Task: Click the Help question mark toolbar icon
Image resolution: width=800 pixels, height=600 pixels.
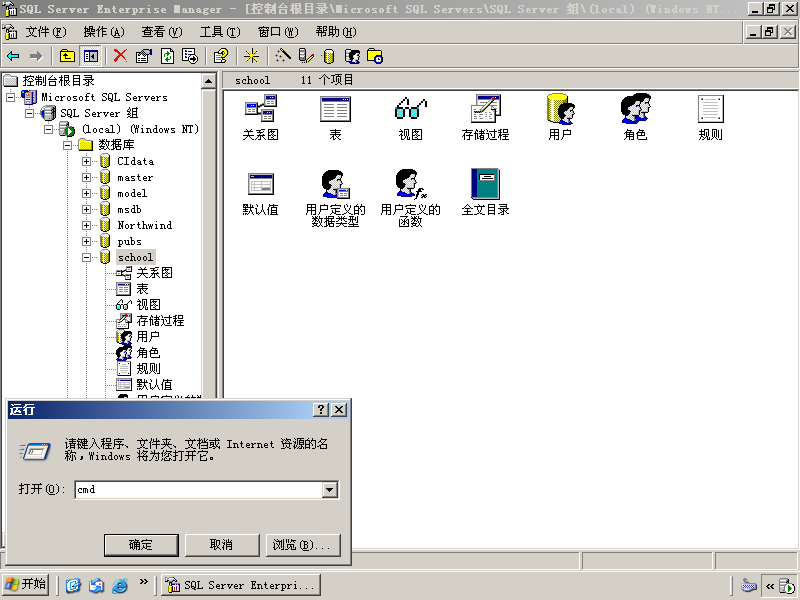Action: [x=221, y=56]
